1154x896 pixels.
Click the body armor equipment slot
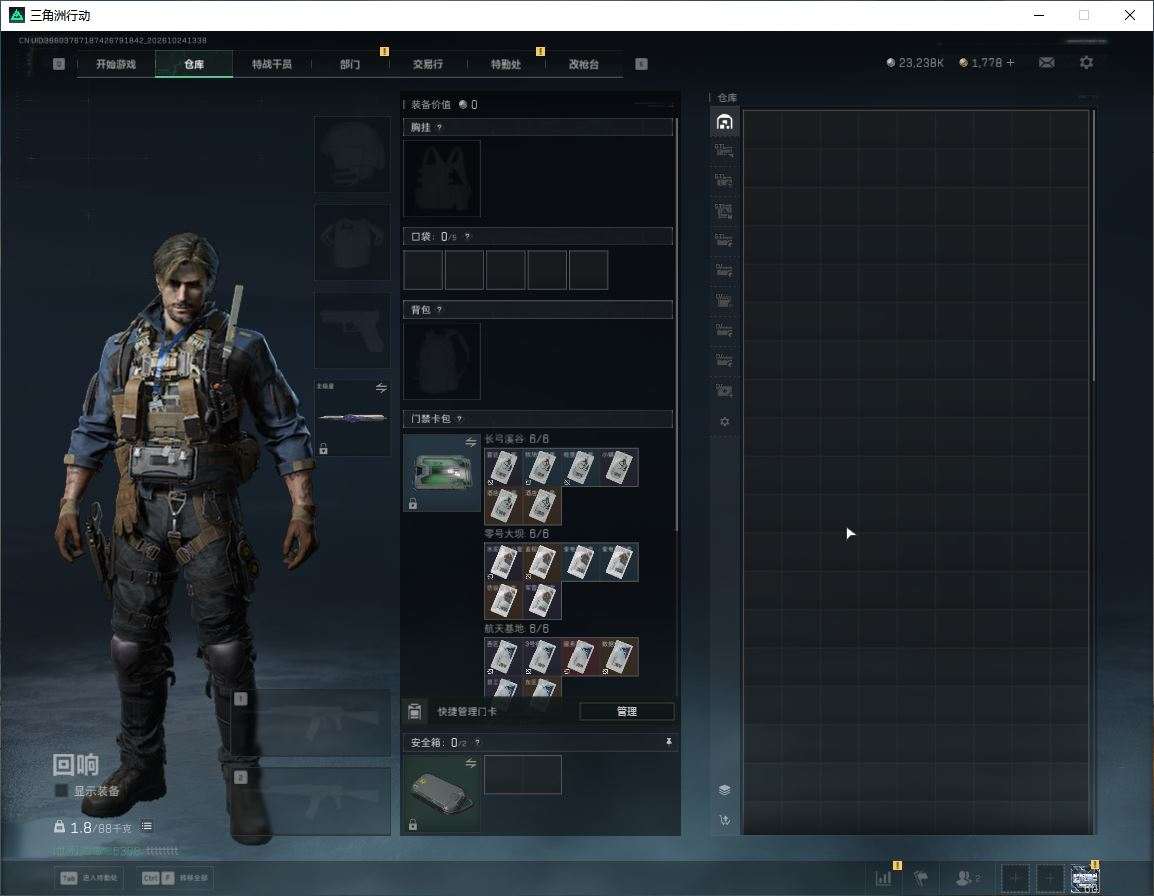[353, 242]
